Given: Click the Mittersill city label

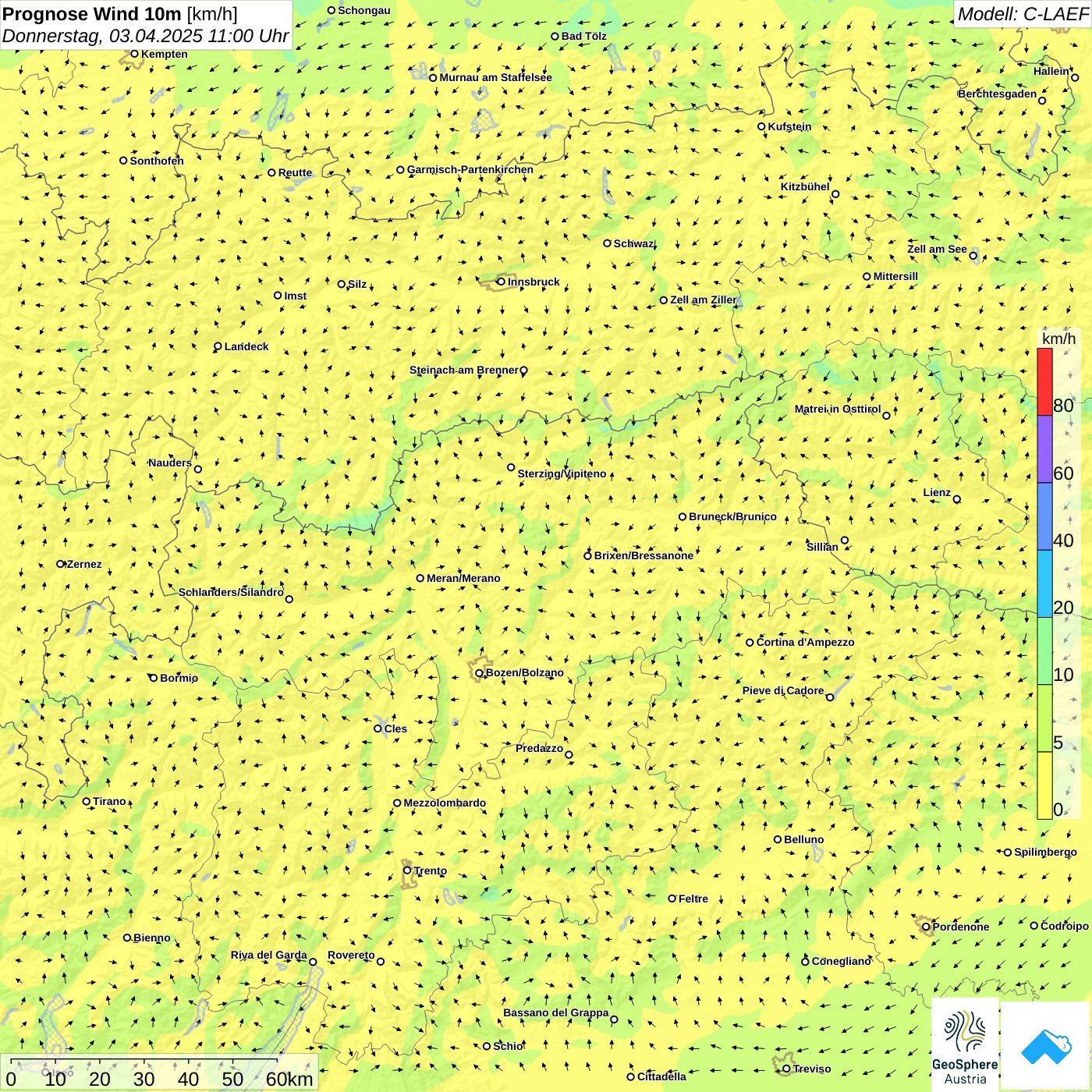Looking at the screenshot, I should (895, 276).
